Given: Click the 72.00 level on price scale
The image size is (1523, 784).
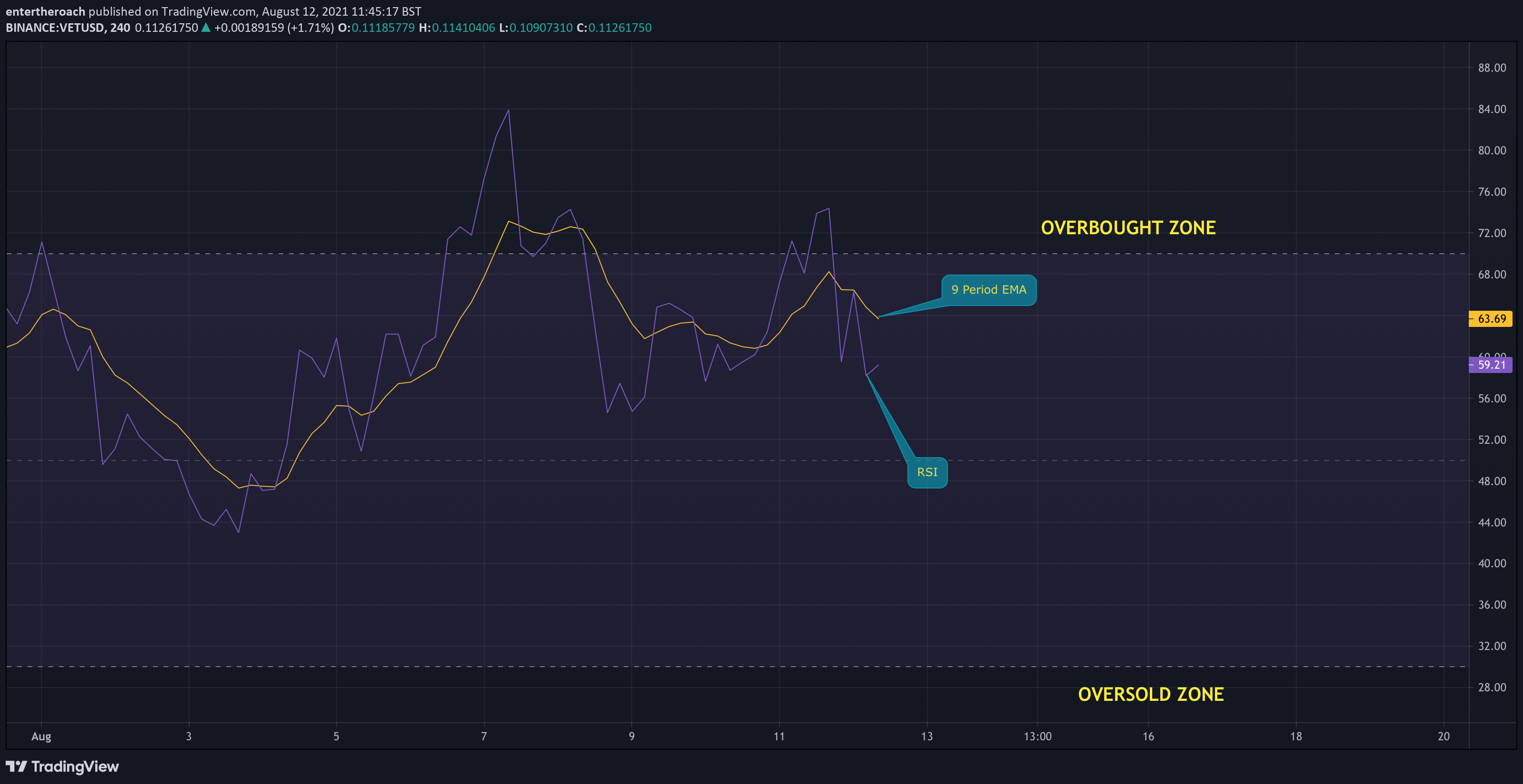Looking at the screenshot, I should 1492,233.
